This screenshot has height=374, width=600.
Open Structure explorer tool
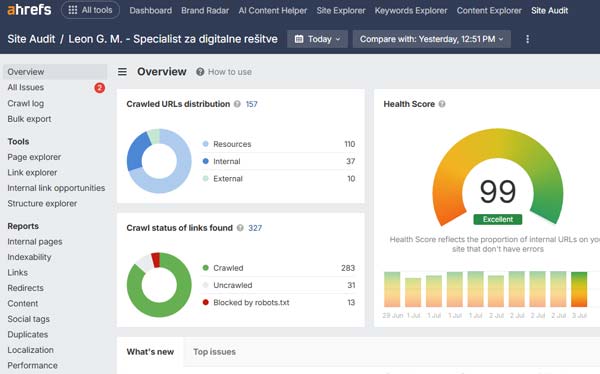[42, 203]
